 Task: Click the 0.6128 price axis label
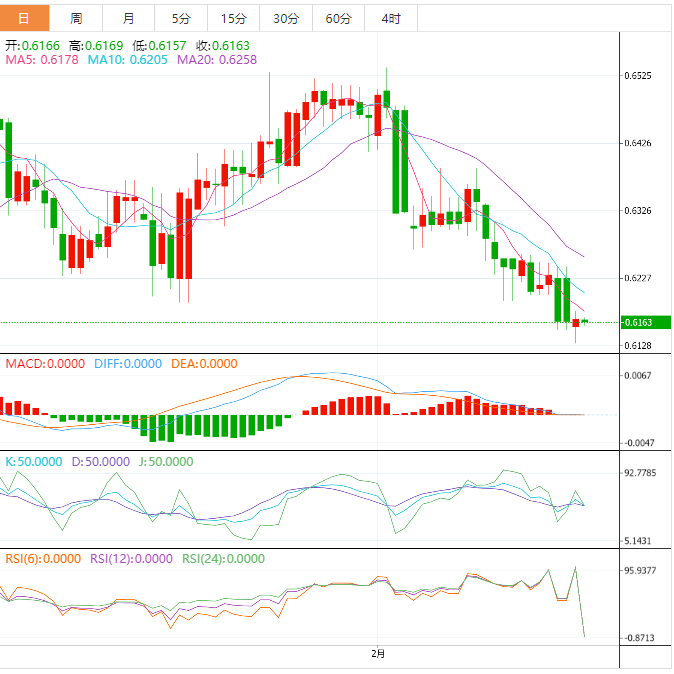(638, 346)
